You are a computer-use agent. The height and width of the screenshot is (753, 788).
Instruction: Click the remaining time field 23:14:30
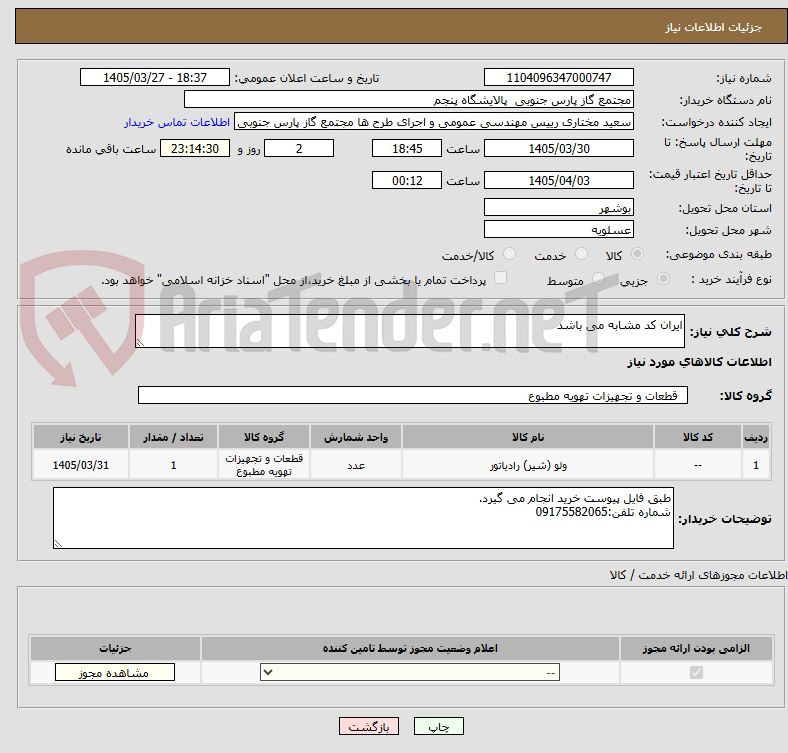[195, 148]
